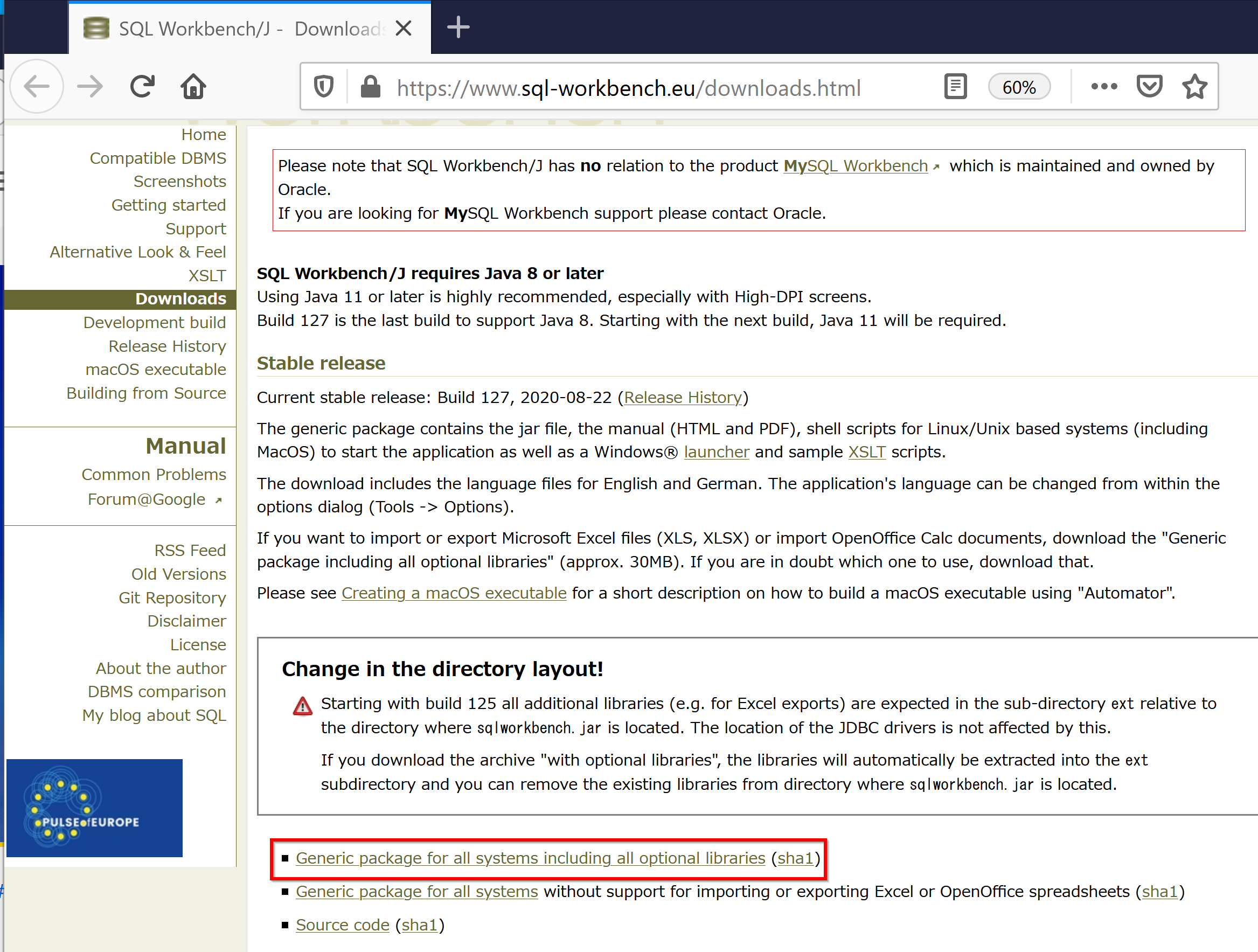Open sha1 link for optional libraries package
The width and height of the screenshot is (1258, 952).
click(795, 858)
